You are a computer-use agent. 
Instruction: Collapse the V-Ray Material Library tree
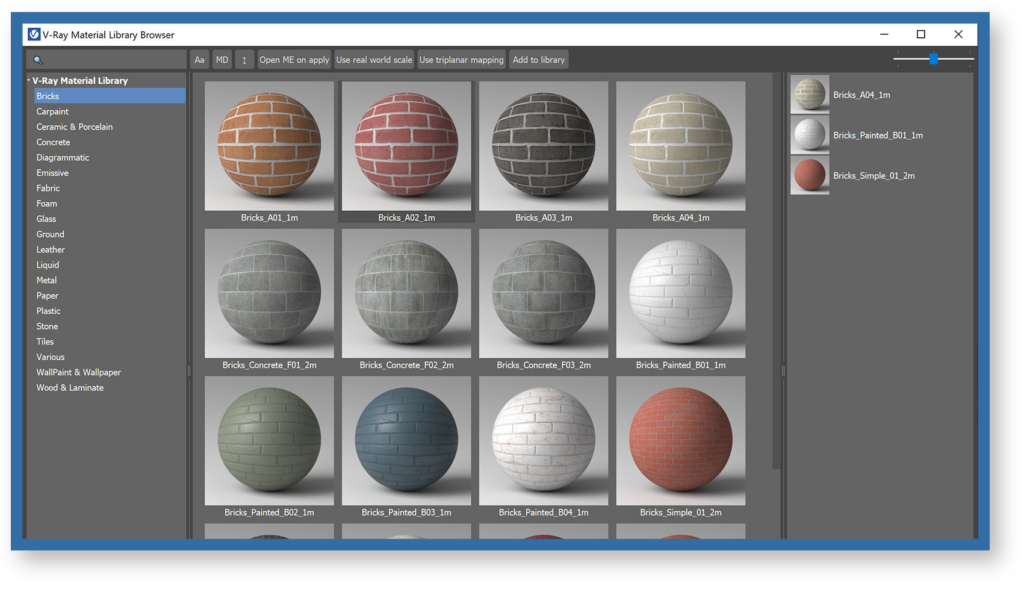(29, 80)
